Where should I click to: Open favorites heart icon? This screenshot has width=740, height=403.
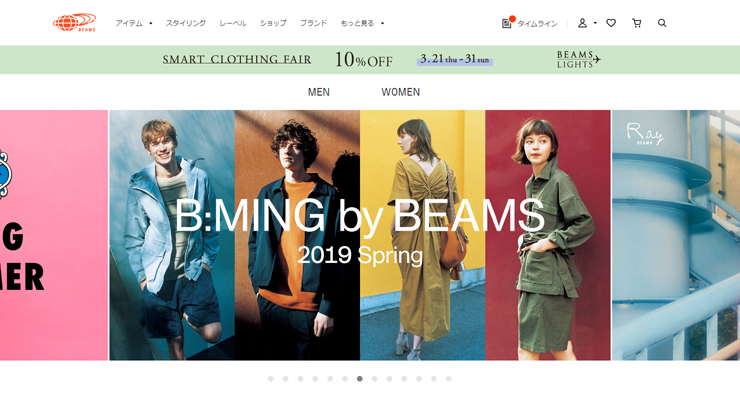[611, 23]
